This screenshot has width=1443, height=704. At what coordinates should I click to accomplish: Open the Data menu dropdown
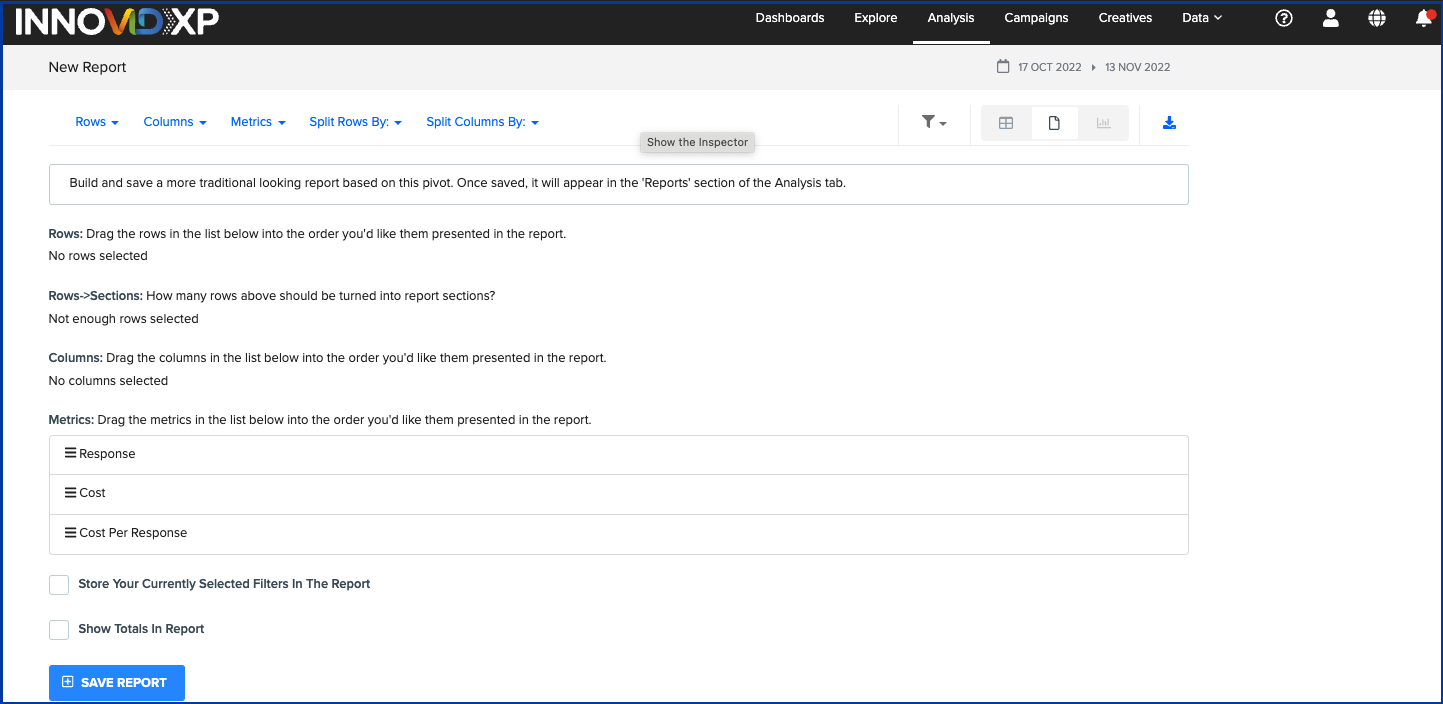point(1201,18)
